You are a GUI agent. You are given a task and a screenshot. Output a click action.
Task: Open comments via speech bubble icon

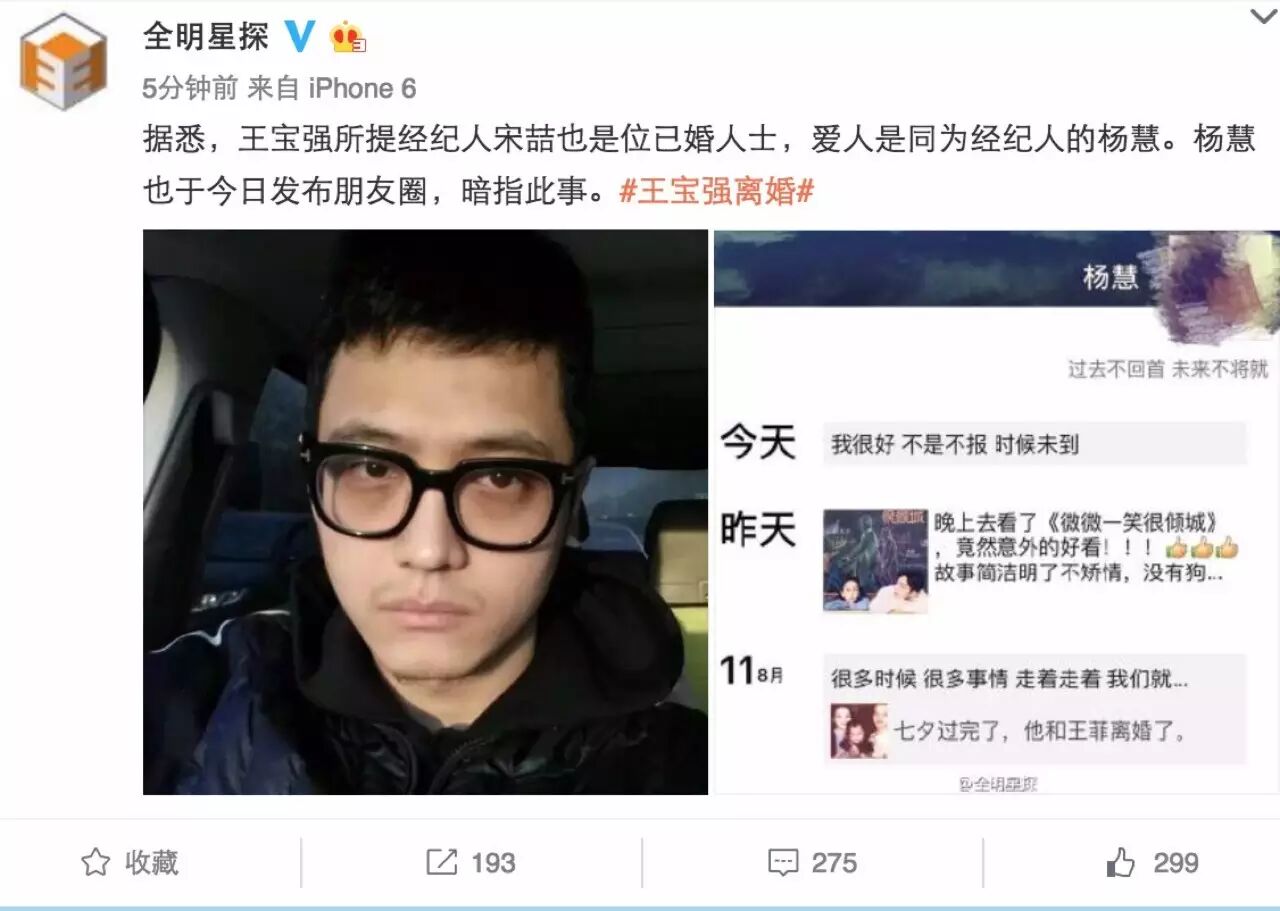click(x=782, y=862)
